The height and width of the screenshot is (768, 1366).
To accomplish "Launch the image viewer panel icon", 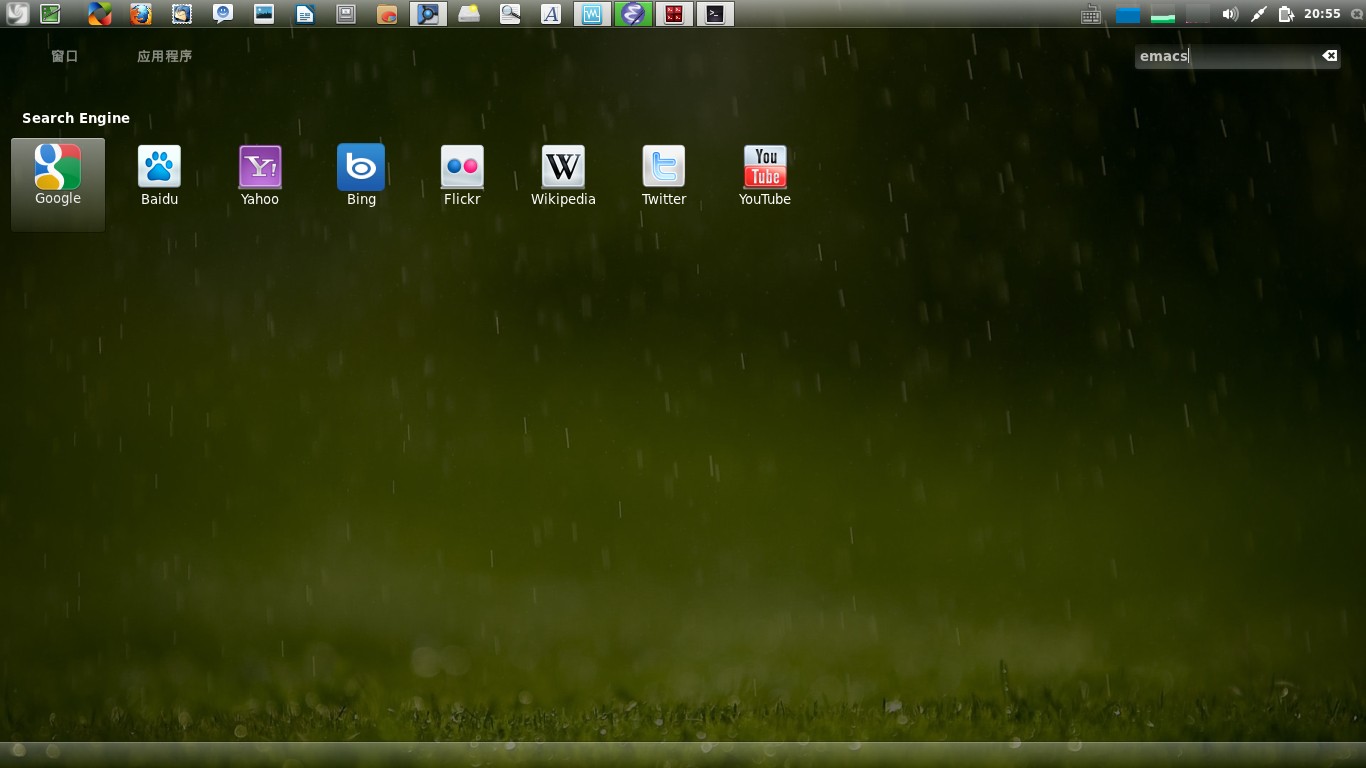I will [x=264, y=14].
